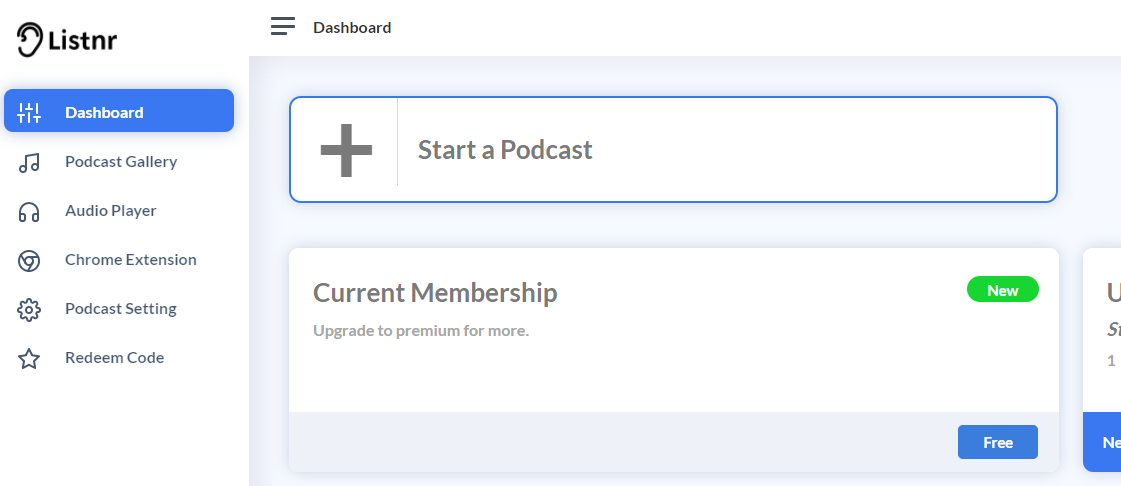Screen dimensions: 1121x486
Task: Click the headphones Audio Player icon
Action: pos(29,211)
